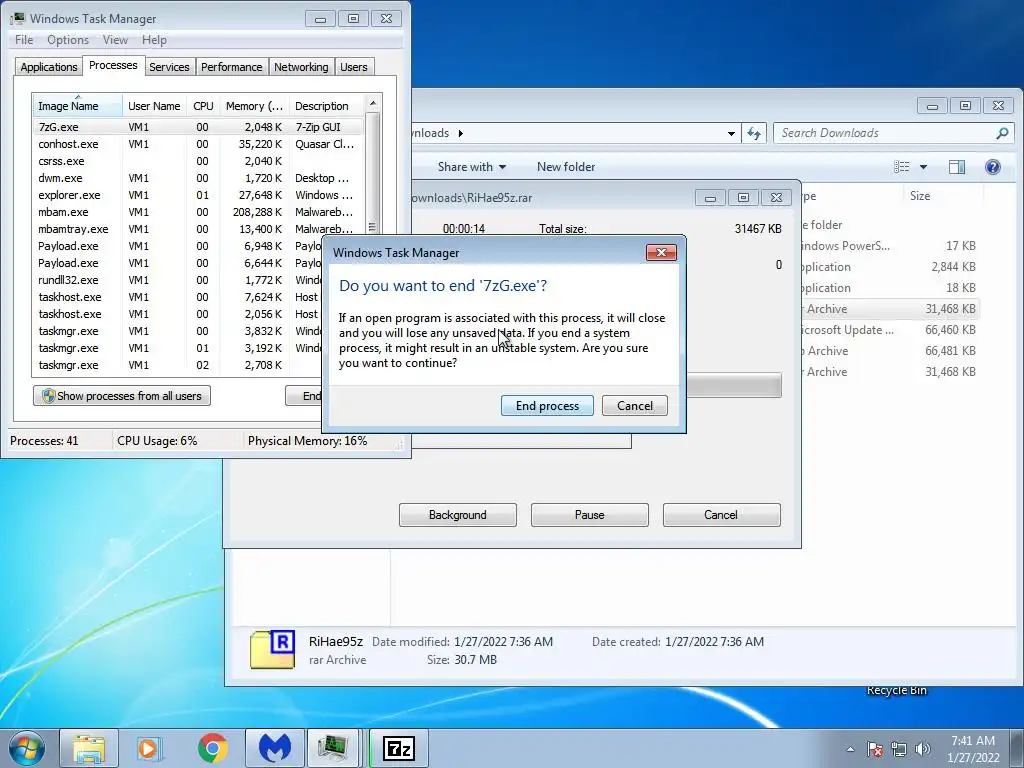The height and width of the screenshot is (768, 1024).
Task: Switch to the Applications tab
Action: pos(49,67)
